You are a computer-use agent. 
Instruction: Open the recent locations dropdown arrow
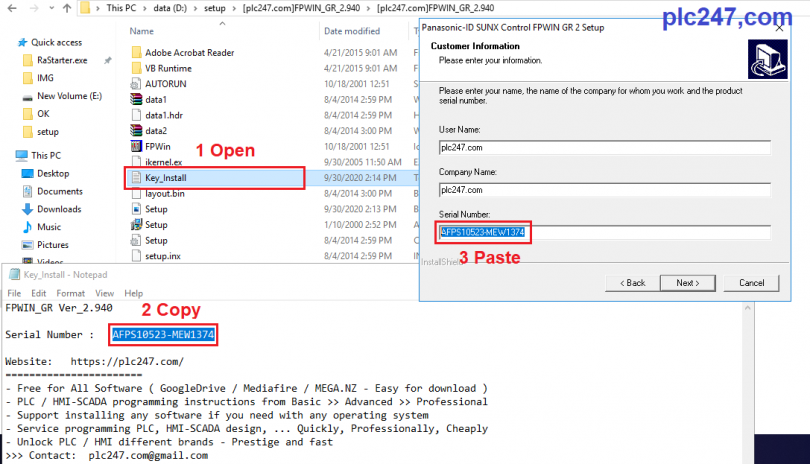point(49,9)
